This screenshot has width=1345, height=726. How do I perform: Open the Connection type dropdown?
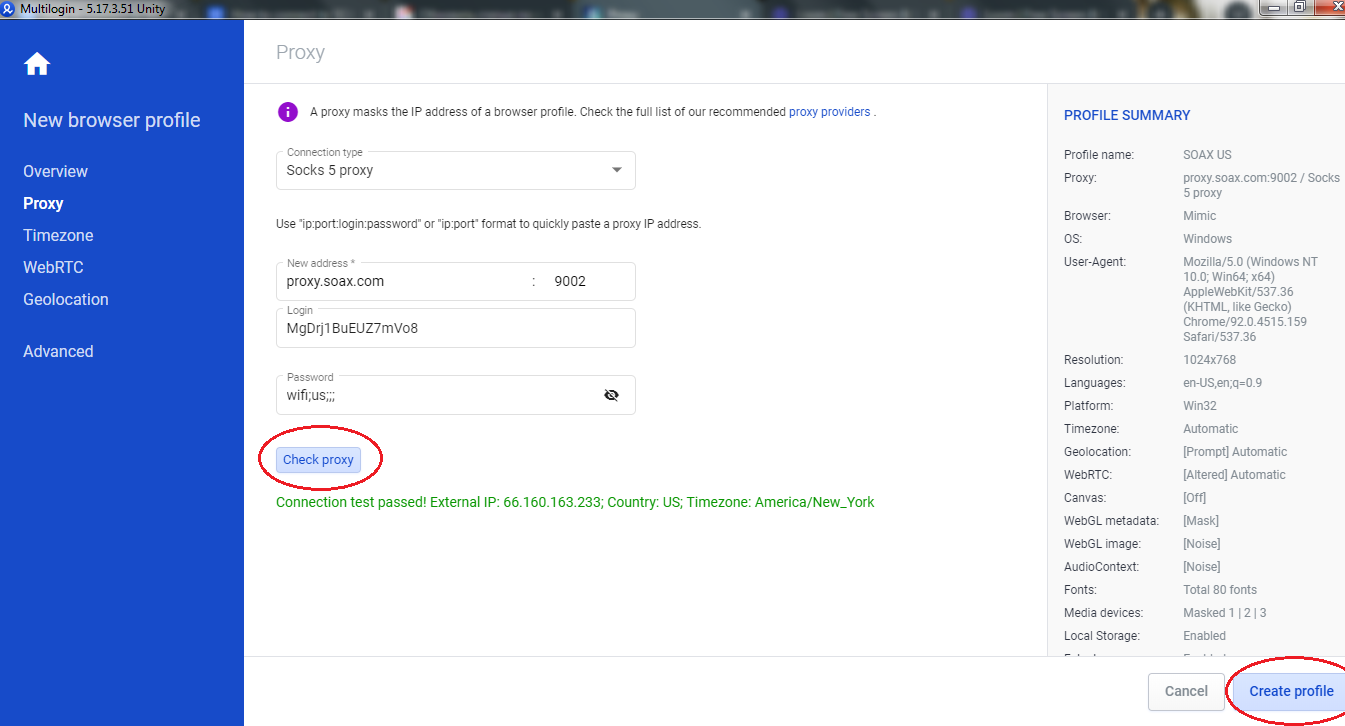tap(456, 170)
